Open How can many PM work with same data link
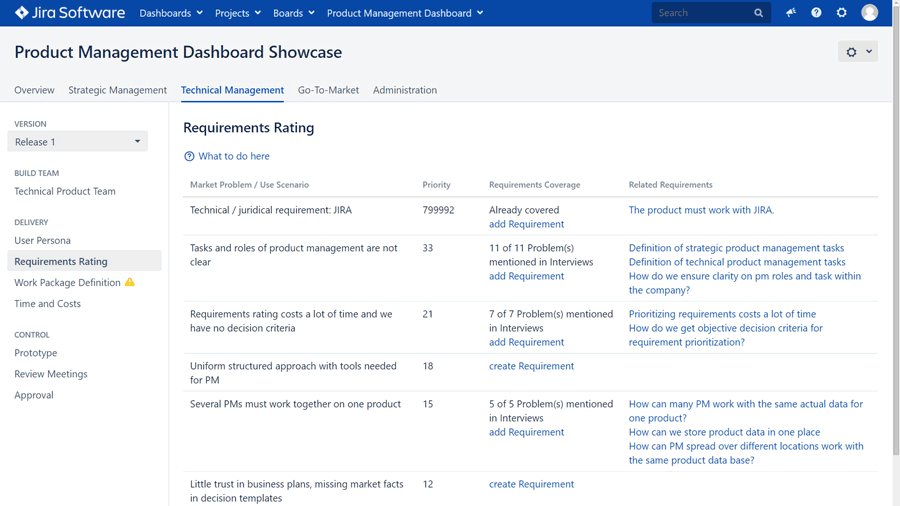The image size is (900, 506). [x=746, y=411]
